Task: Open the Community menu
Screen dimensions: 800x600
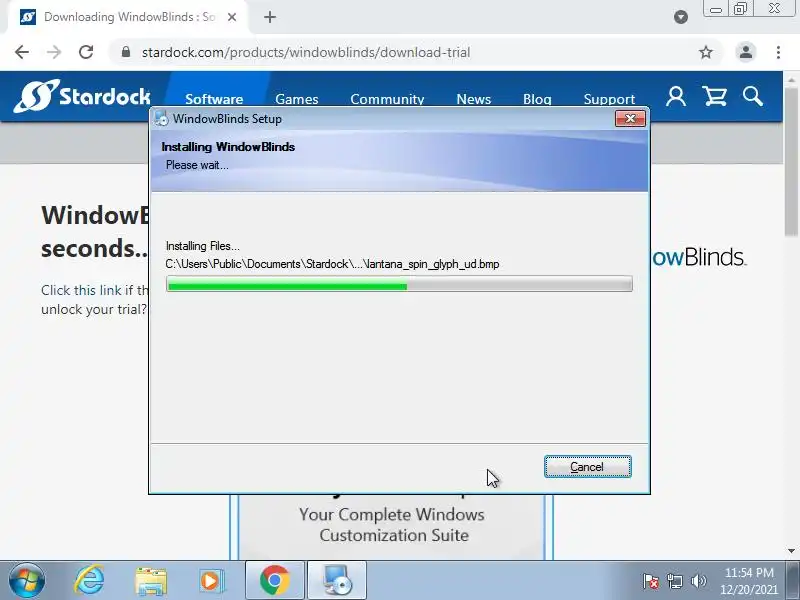Action: click(x=387, y=98)
